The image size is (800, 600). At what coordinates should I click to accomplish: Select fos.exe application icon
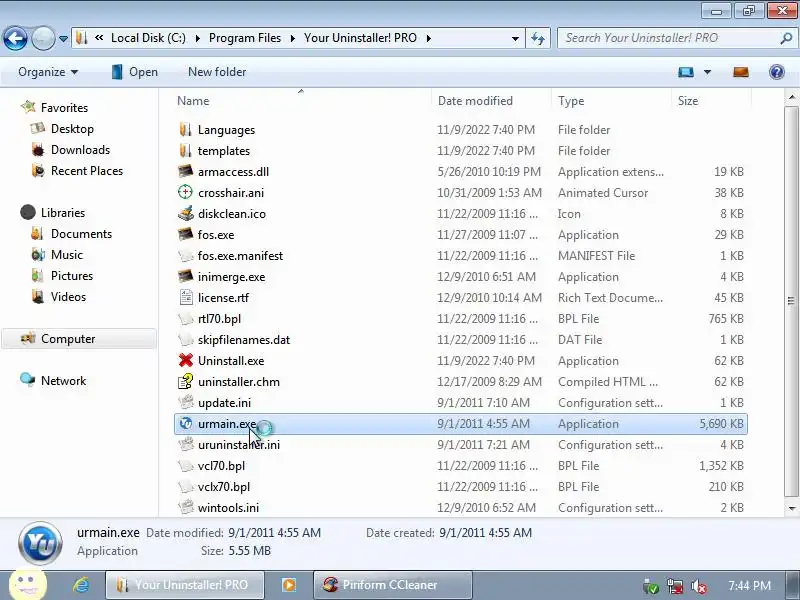185,234
